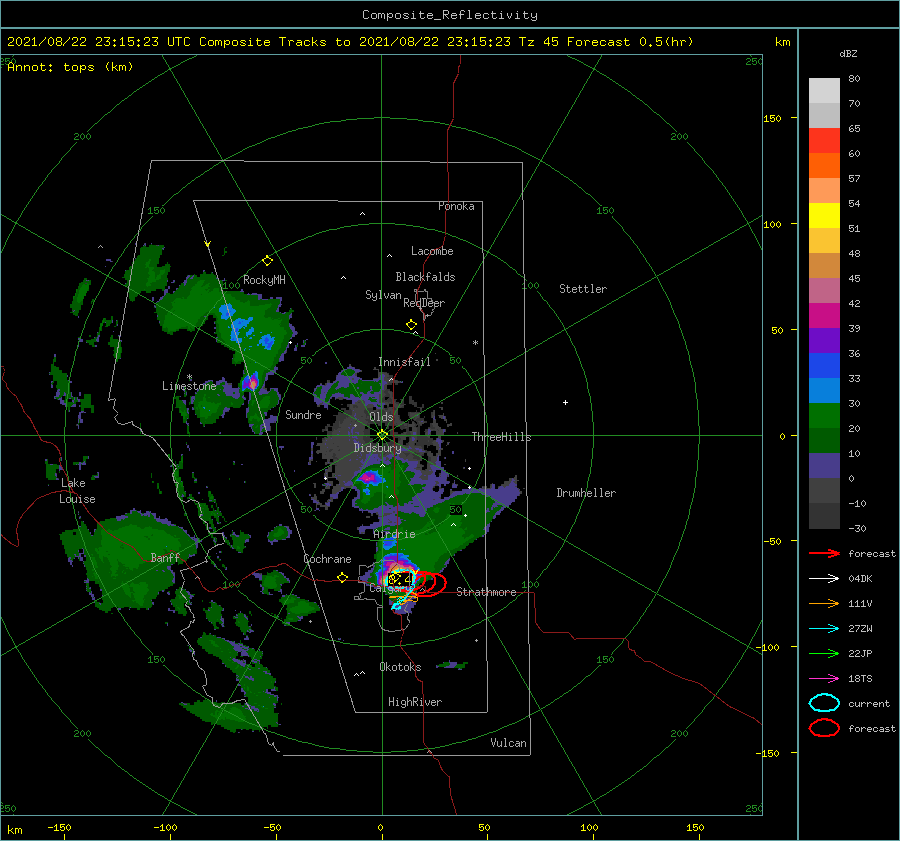Select the Cochrane label

point(327,559)
